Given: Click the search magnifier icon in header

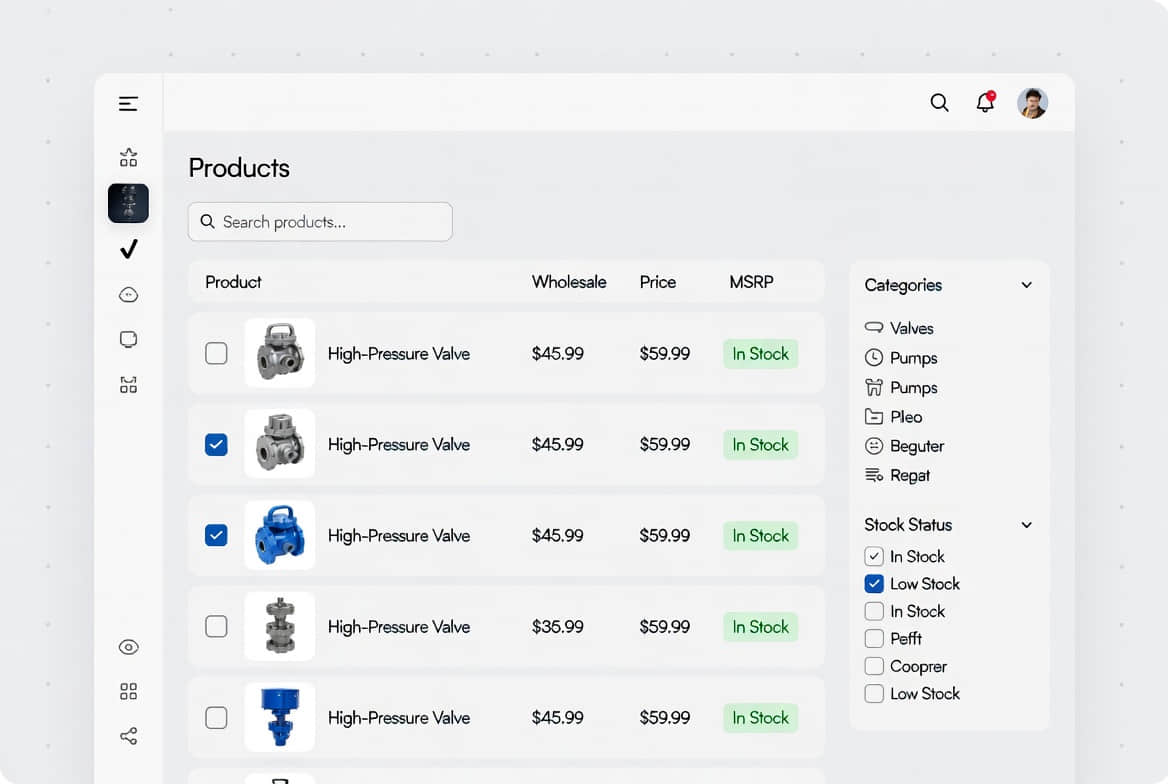Looking at the screenshot, I should [939, 103].
